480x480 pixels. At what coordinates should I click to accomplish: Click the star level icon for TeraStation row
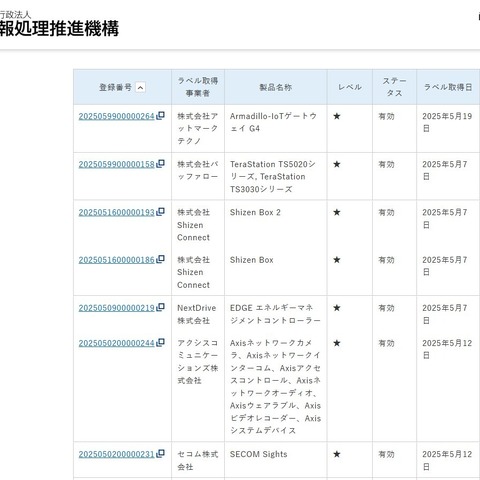pyautogui.click(x=337, y=164)
